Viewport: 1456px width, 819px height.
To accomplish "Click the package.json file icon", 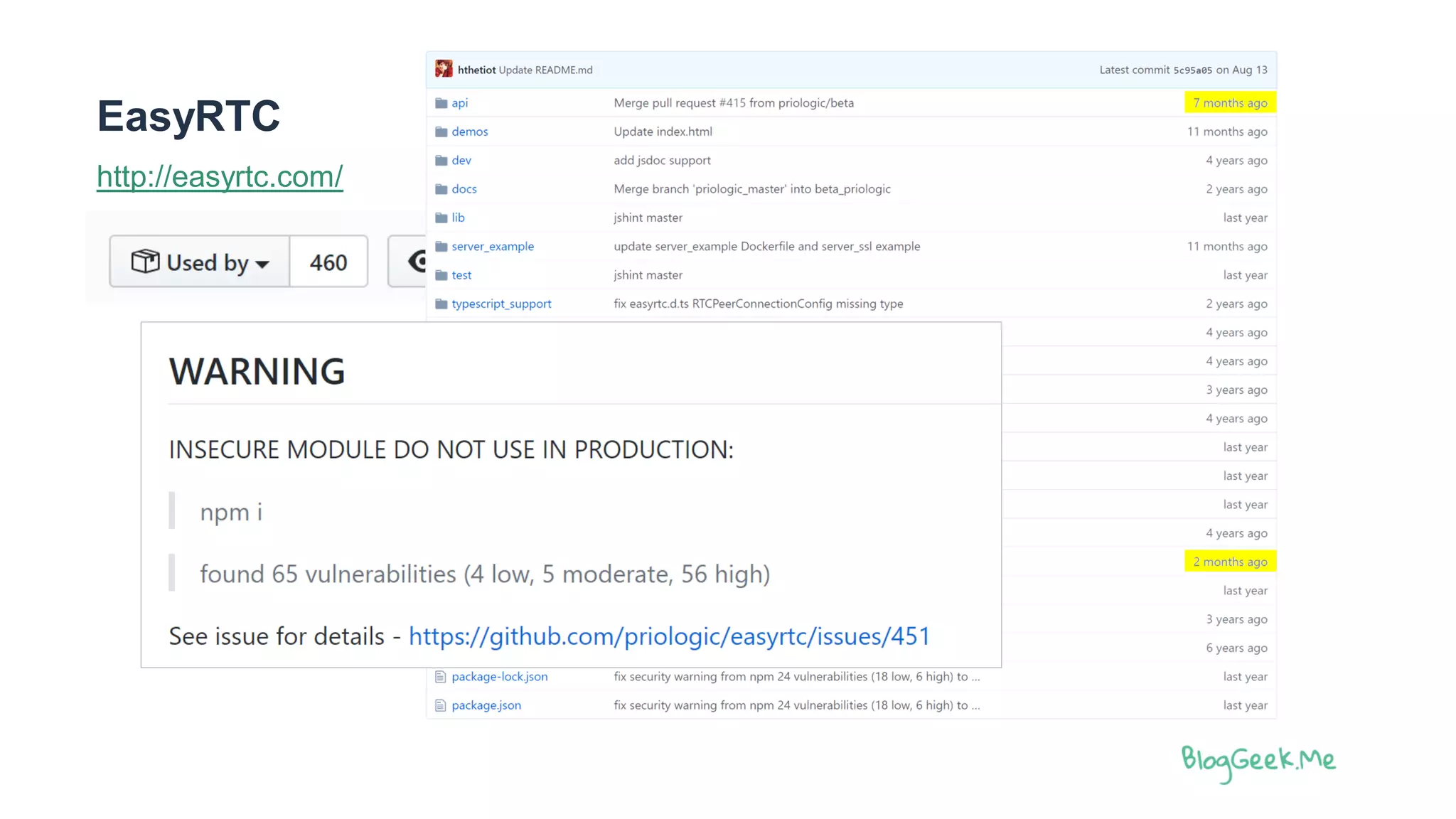I will point(440,705).
